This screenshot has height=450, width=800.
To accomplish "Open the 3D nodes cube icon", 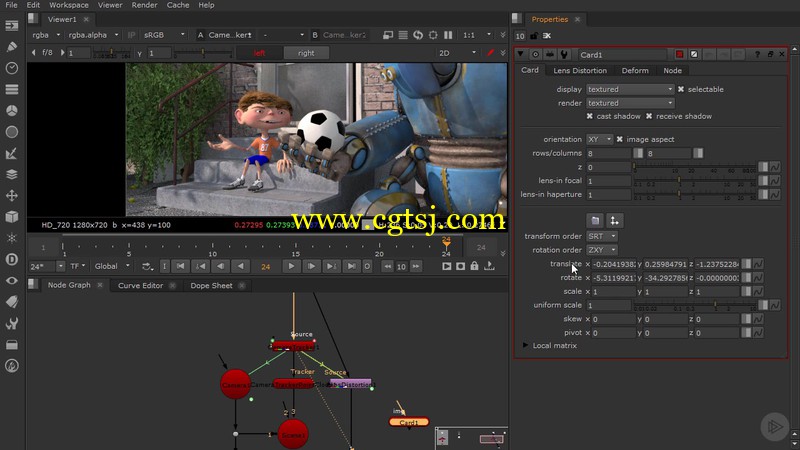I will (12, 217).
